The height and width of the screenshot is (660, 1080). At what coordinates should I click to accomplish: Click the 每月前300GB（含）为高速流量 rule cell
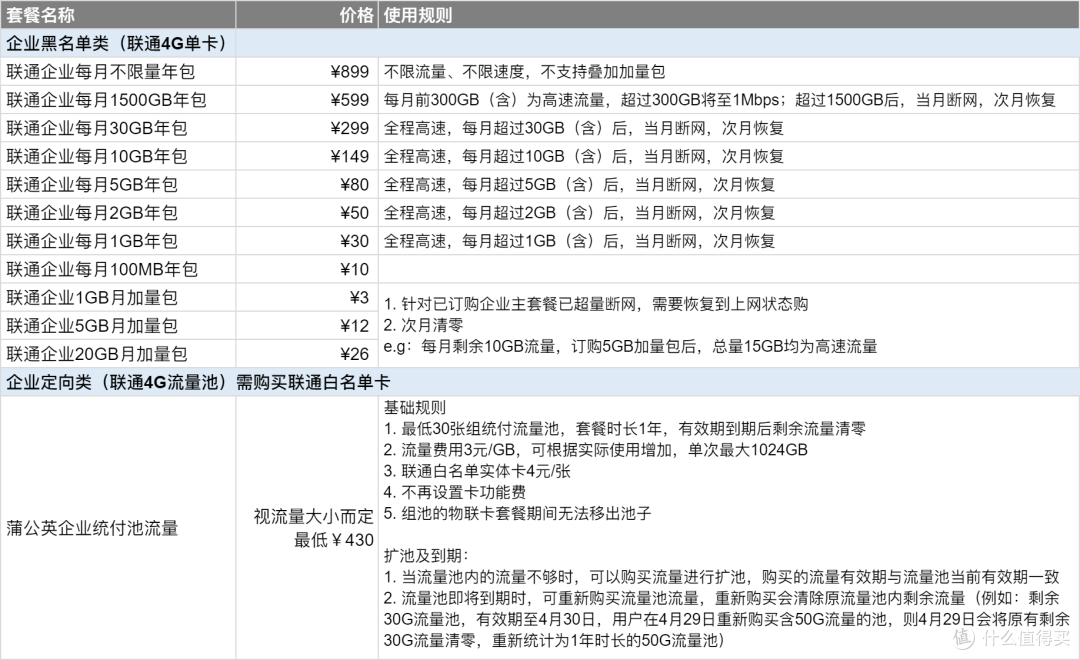click(x=729, y=100)
